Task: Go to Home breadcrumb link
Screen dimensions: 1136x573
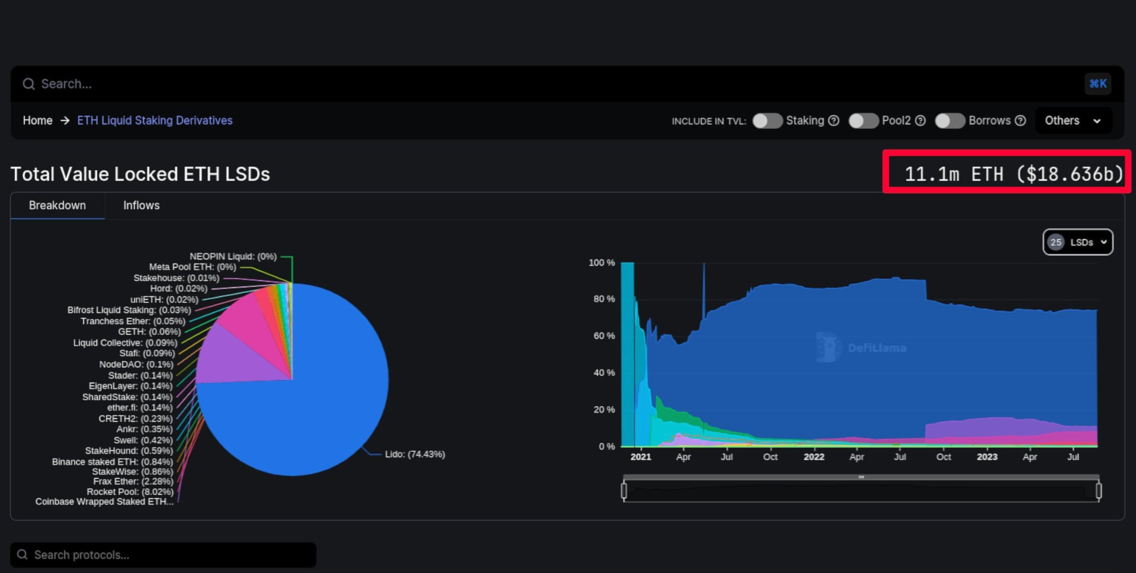Action: [x=38, y=121]
